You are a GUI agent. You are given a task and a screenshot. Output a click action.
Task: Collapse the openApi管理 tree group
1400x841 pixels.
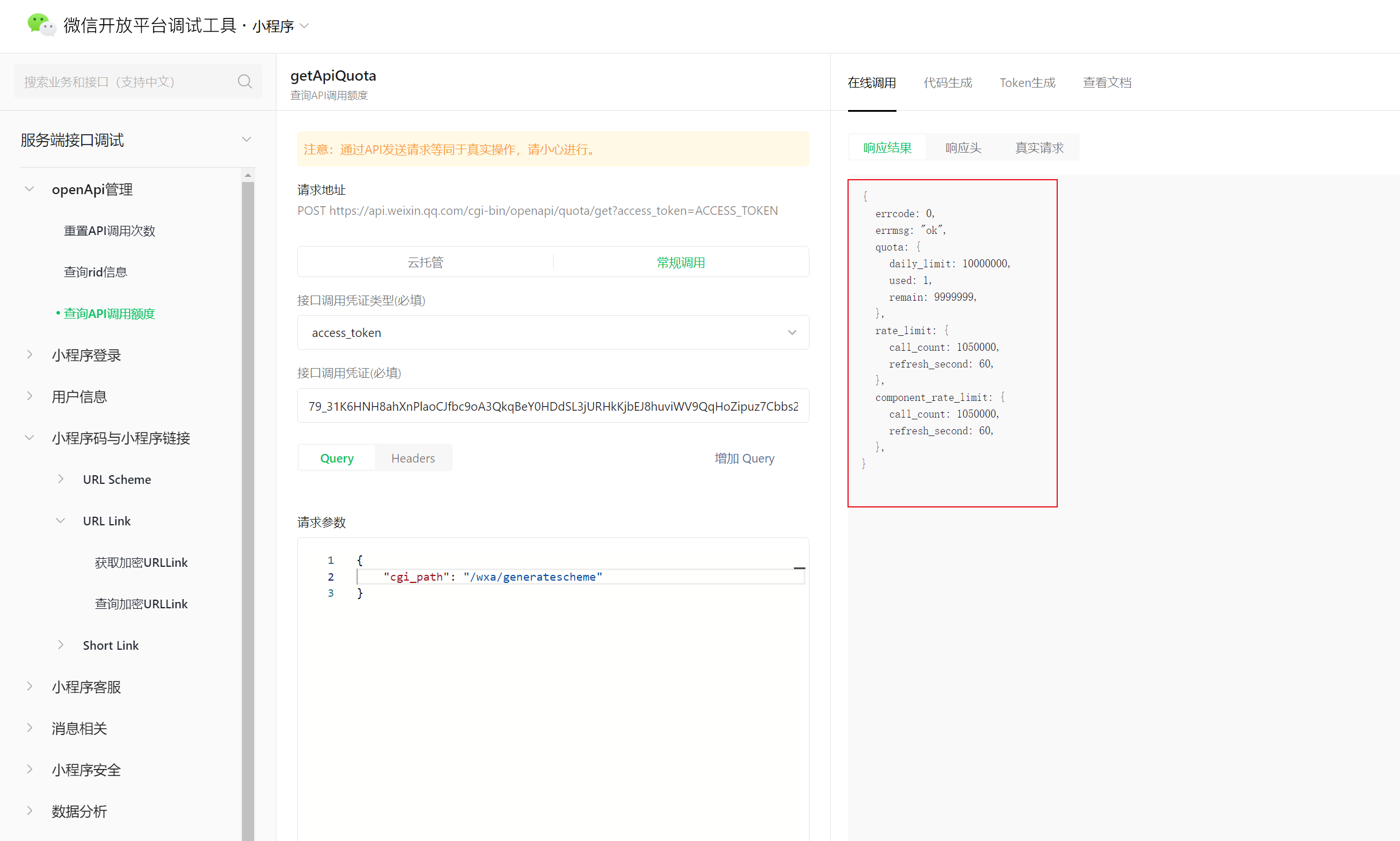[29, 190]
